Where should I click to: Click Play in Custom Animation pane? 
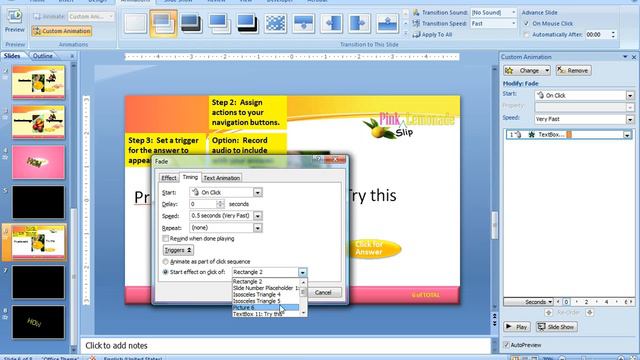[516, 327]
